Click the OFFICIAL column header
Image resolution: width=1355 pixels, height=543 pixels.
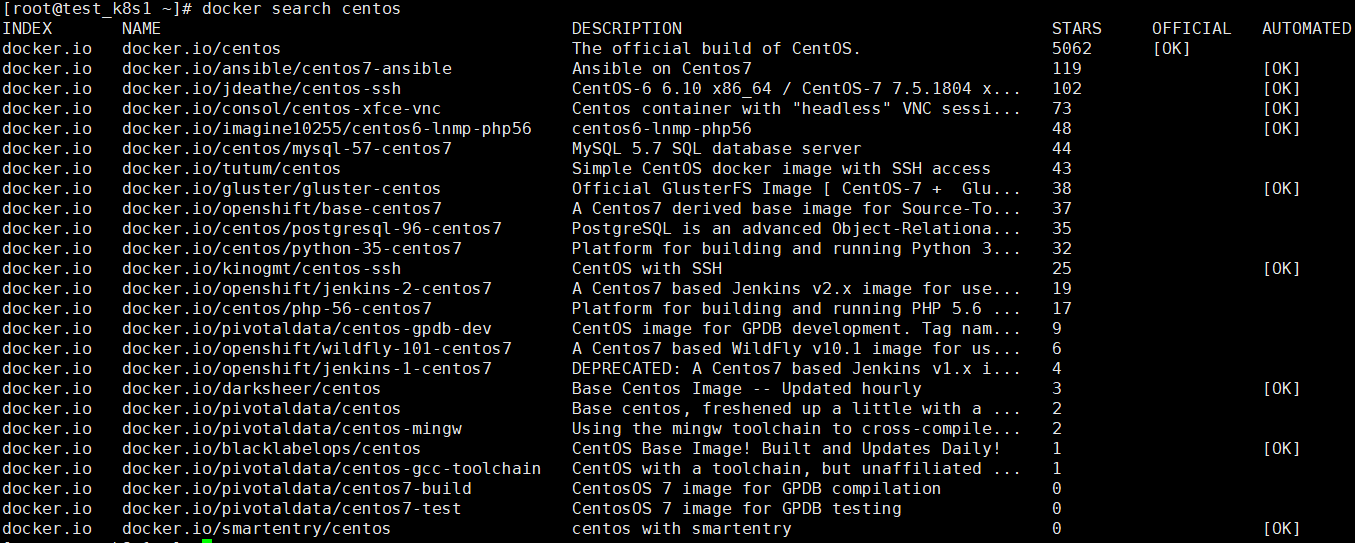click(1192, 29)
